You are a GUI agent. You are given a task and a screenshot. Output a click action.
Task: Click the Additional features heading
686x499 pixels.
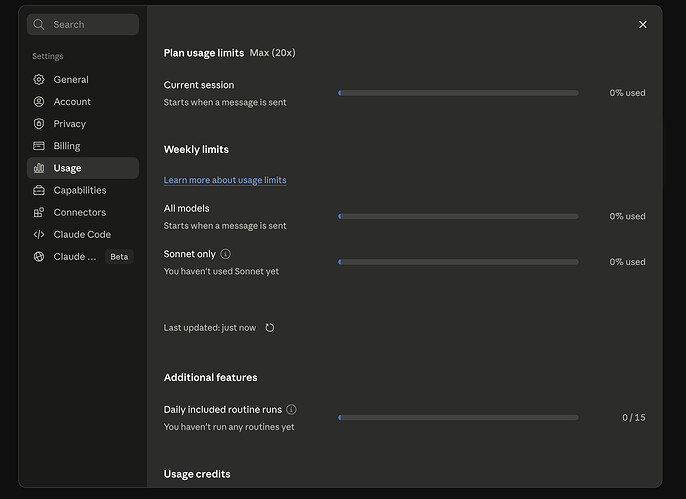tap(210, 377)
